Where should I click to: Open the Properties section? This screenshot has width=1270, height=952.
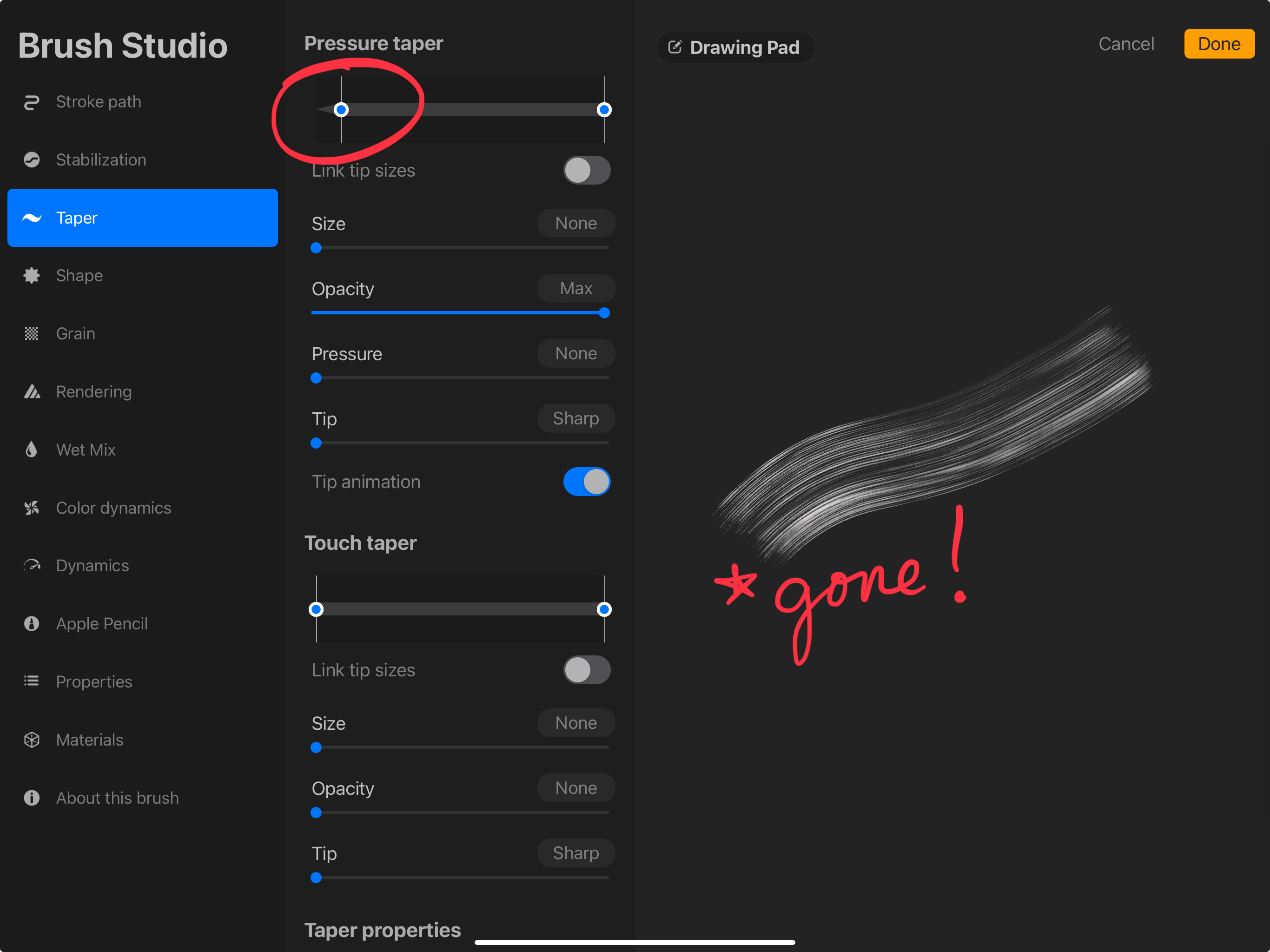142,681
